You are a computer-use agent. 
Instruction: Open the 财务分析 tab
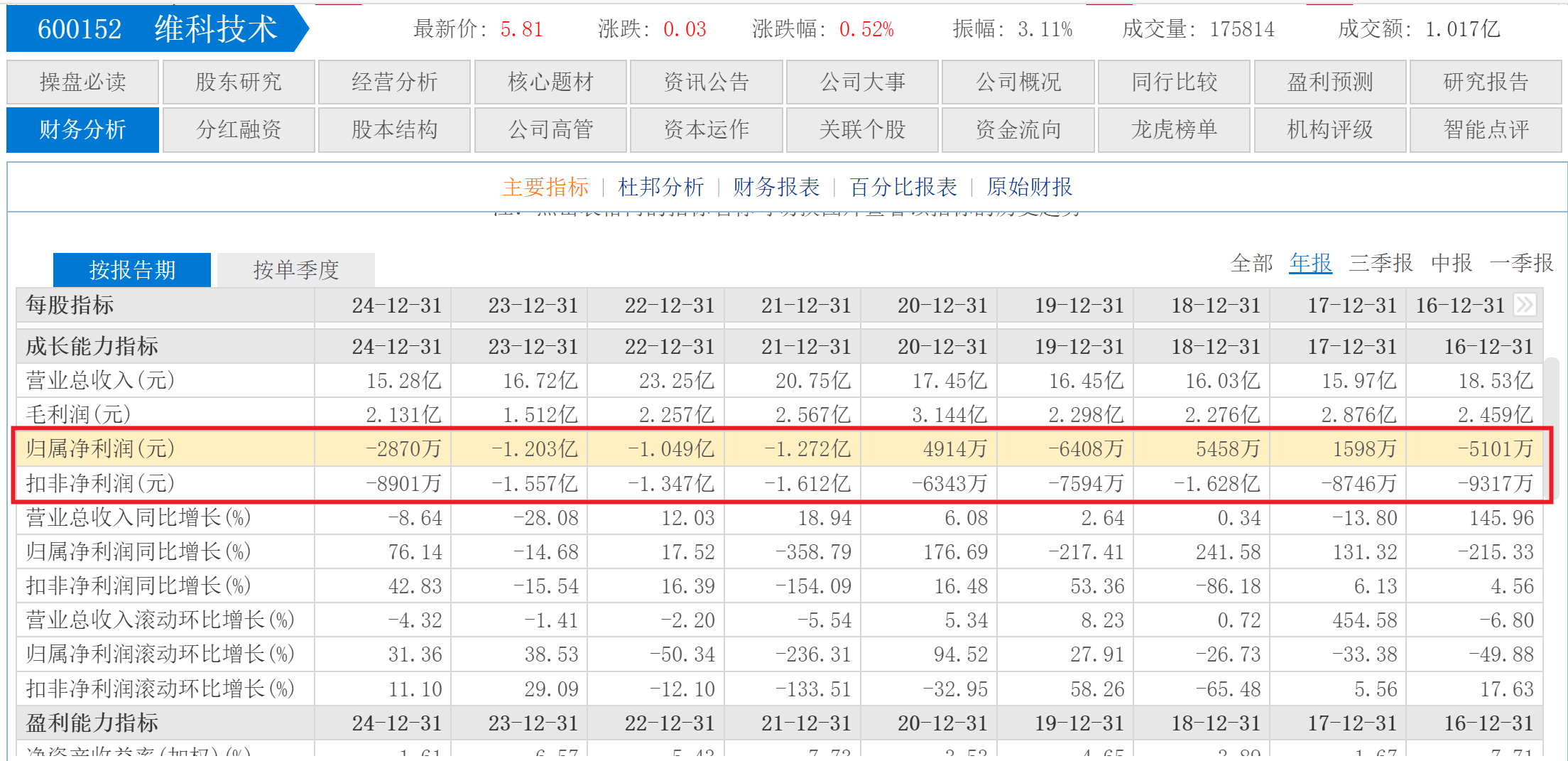pos(82,130)
